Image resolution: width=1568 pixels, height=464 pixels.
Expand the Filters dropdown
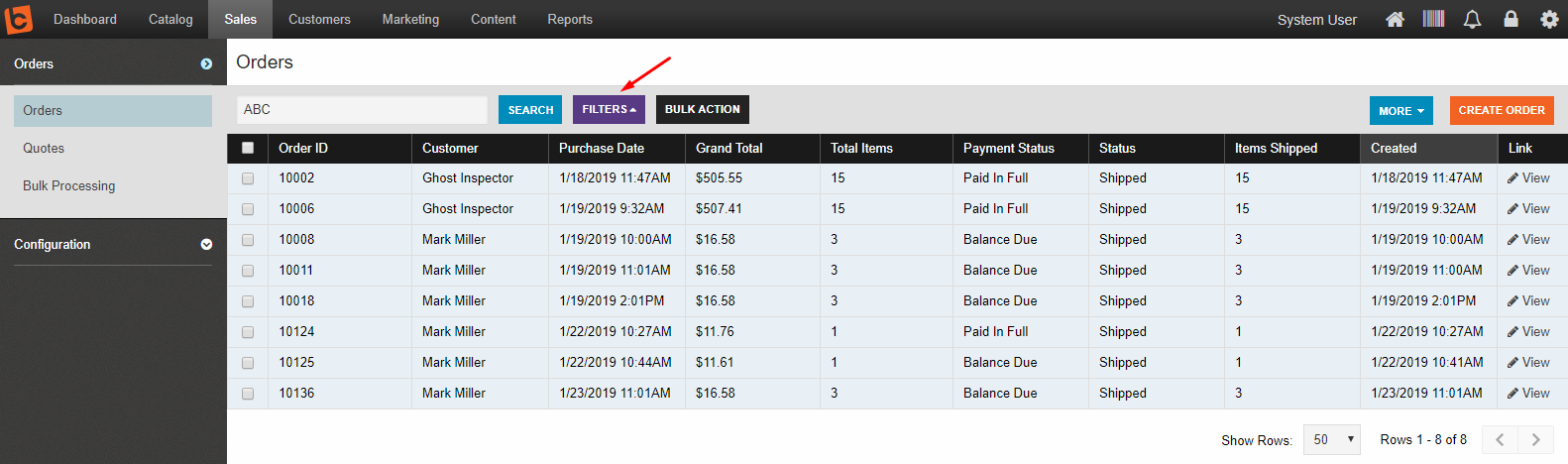(x=609, y=109)
